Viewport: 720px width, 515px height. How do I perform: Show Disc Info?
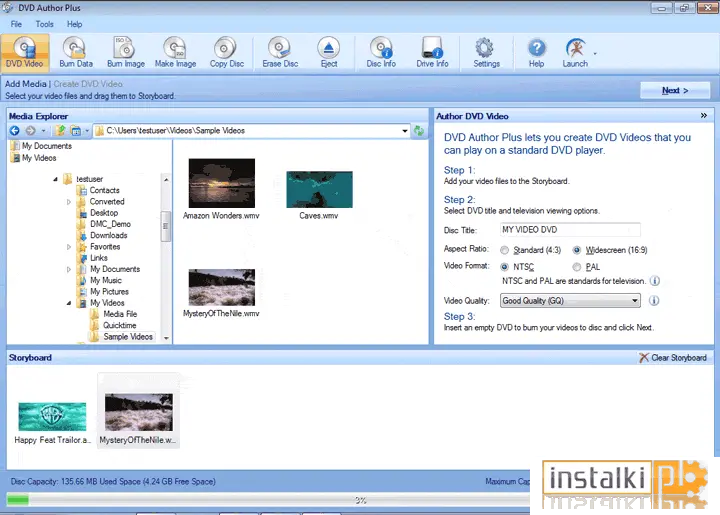(x=381, y=52)
